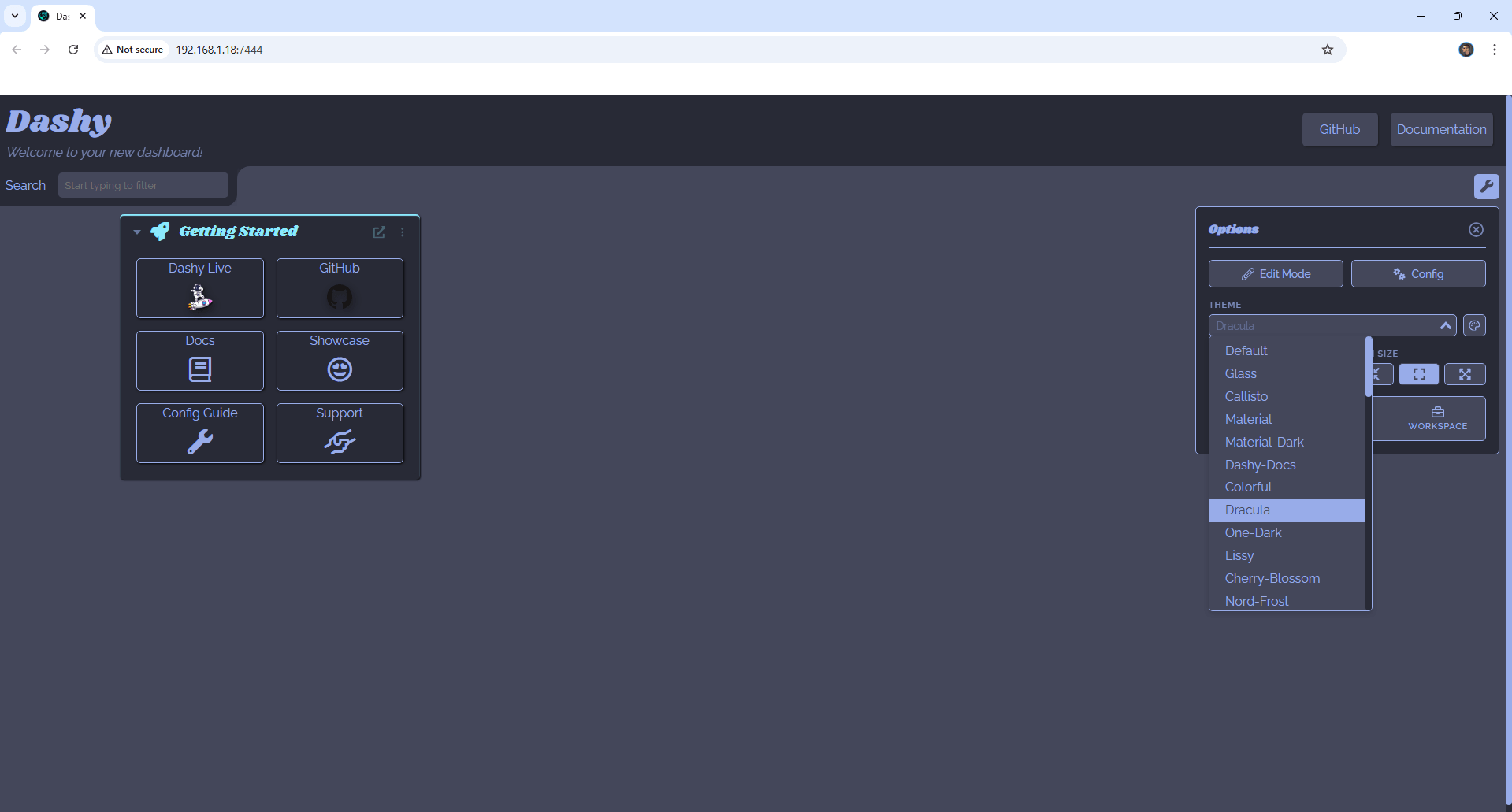
Task: Choose the Default theme
Action: [1287, 350]
